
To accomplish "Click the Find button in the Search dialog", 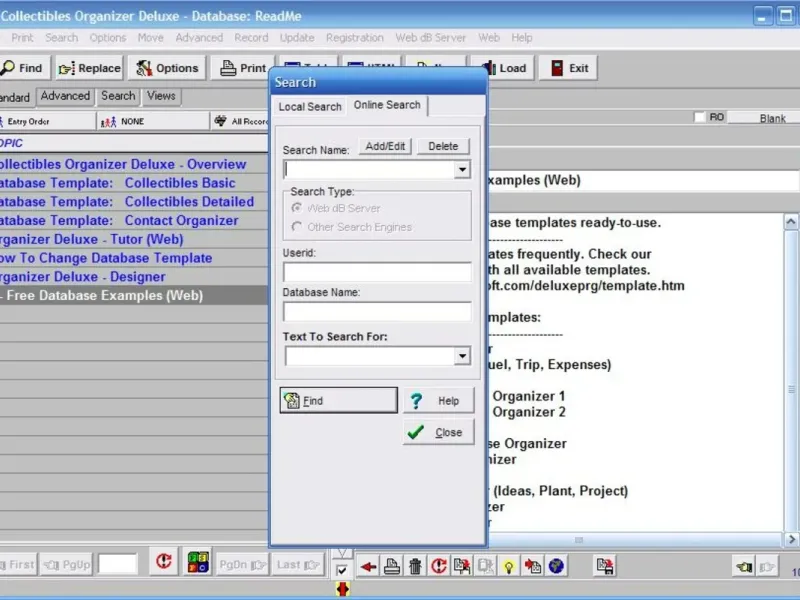I will click(x=339, y=401).
